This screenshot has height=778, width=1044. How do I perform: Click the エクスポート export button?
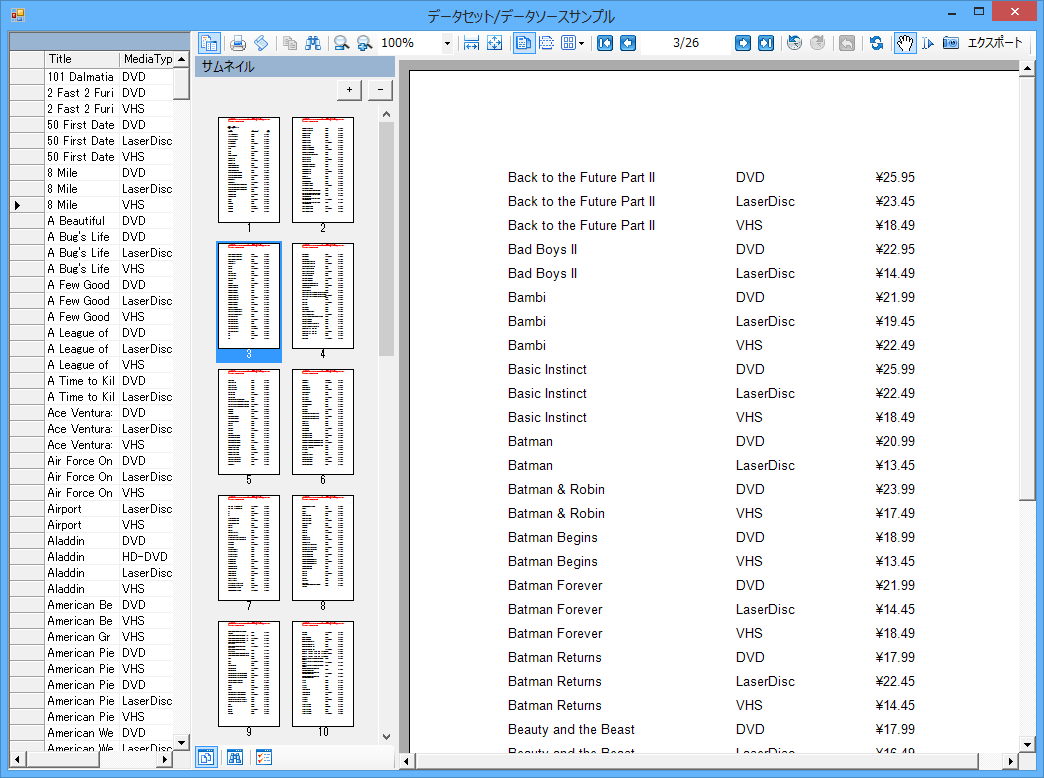tap(995, 43)
